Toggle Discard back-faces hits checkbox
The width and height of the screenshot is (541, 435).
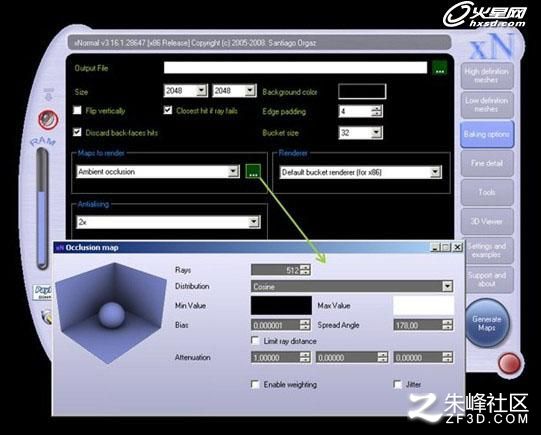click(77, 132)
